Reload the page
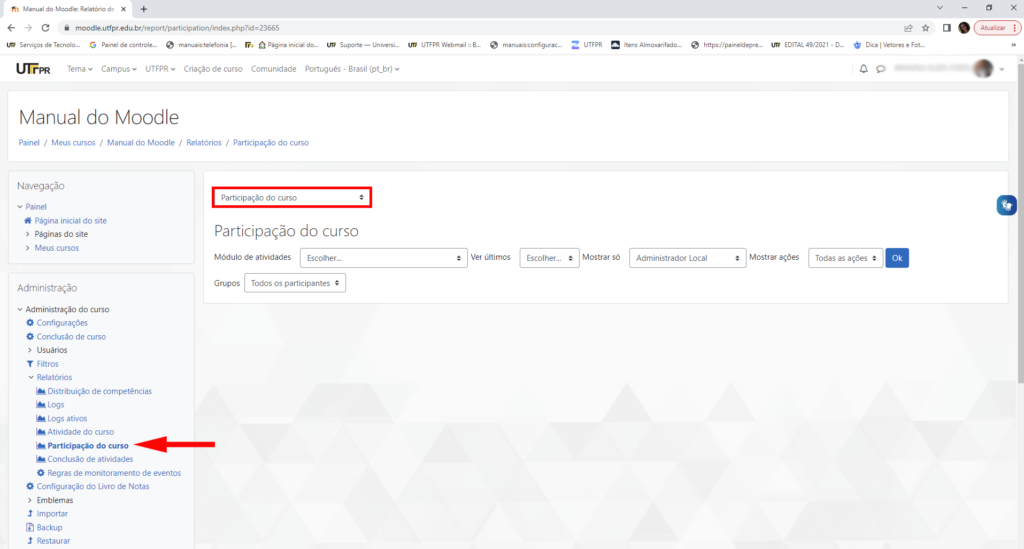This screenshot has height=549, width=1024. [45, 28]
